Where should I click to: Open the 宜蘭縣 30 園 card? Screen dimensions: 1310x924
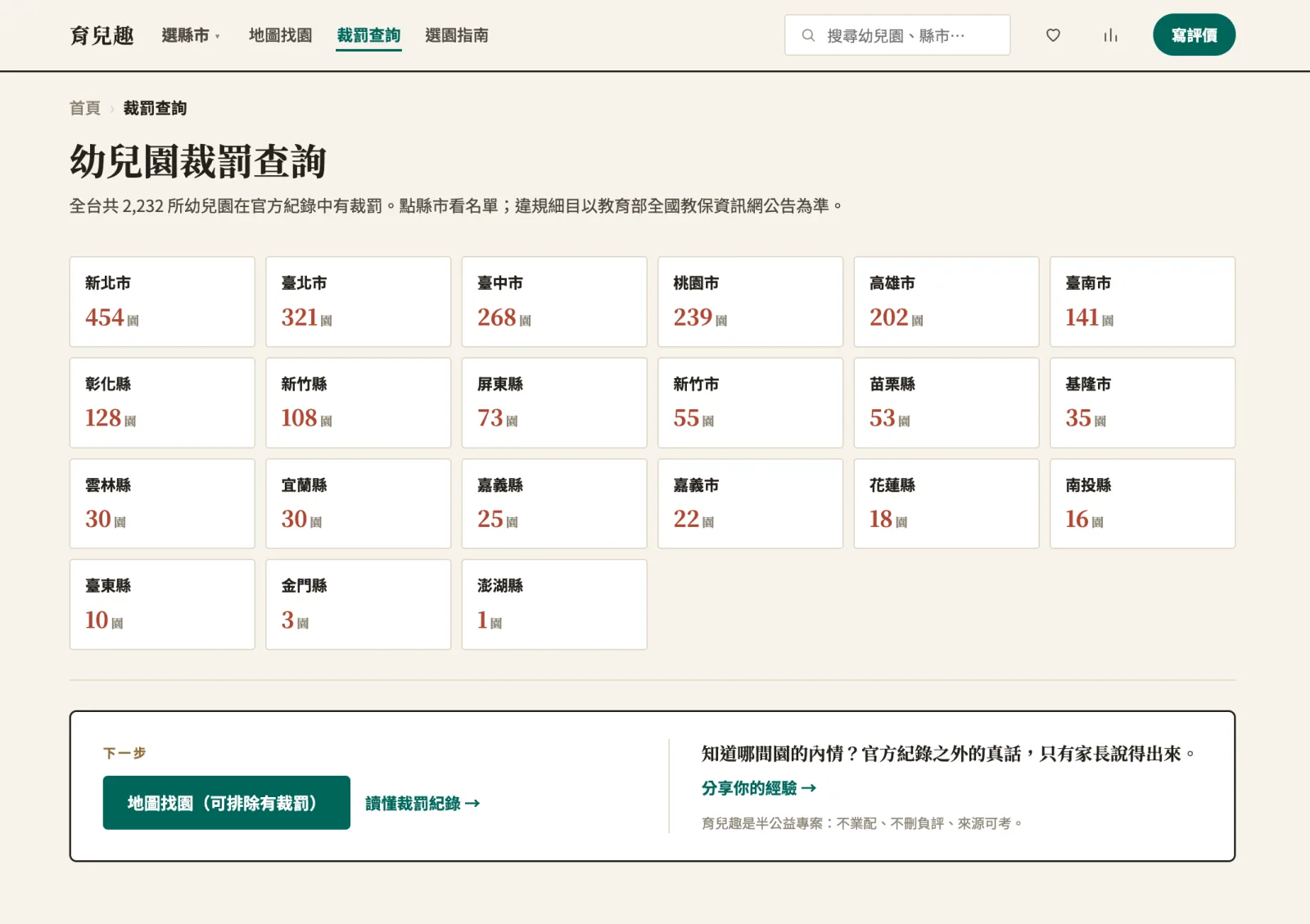[358, 503]
